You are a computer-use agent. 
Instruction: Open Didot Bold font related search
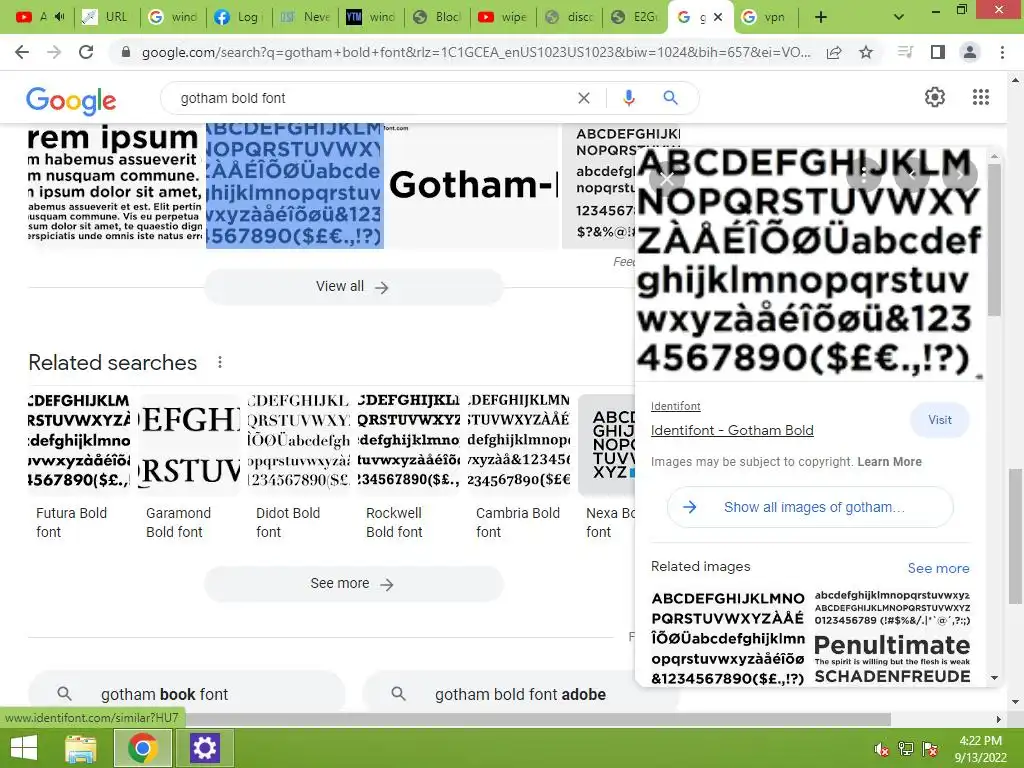[x=299, y=466]
